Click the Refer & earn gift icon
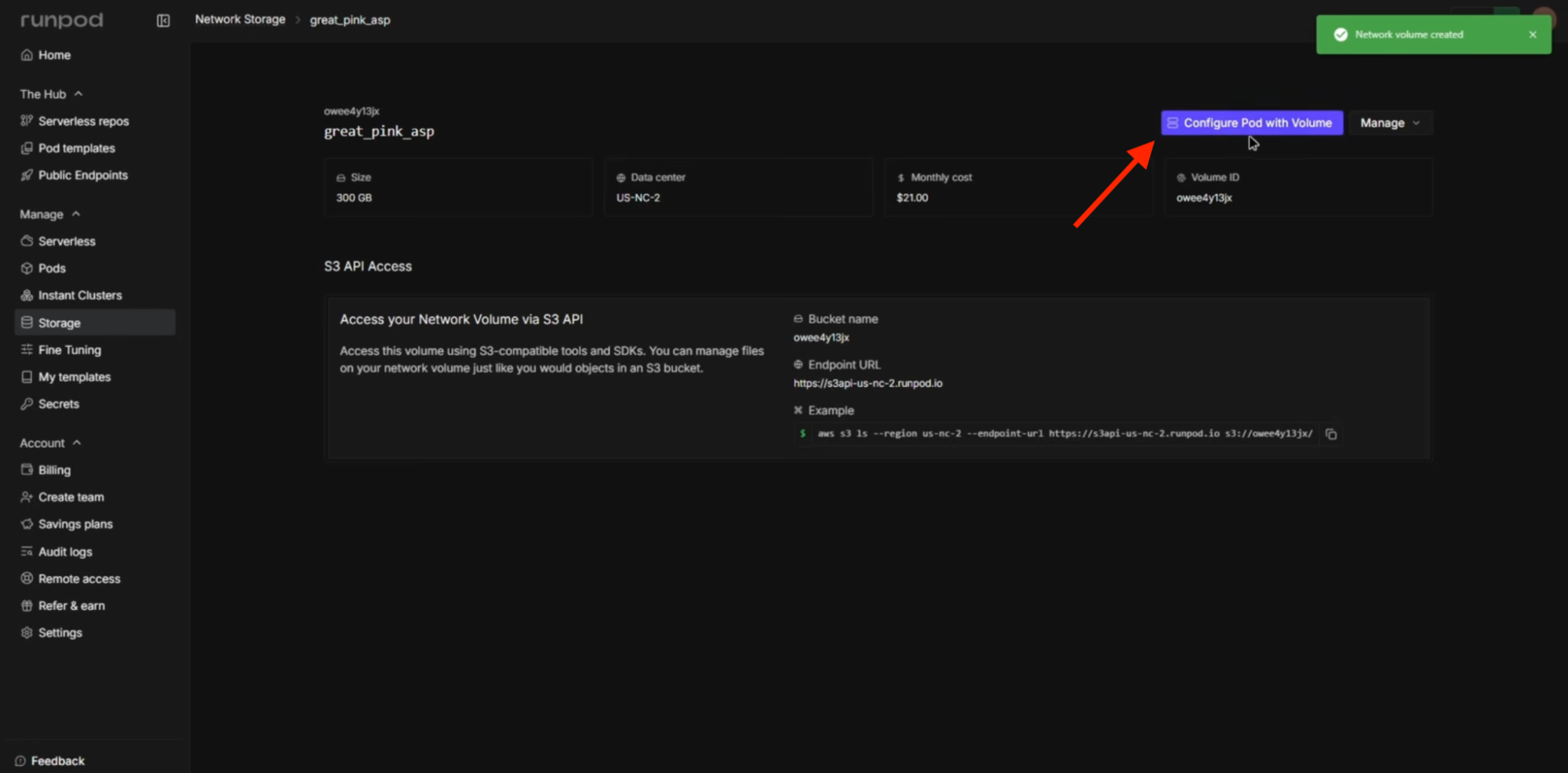Viewport: 1568px width, 773px height. point(27,606)
